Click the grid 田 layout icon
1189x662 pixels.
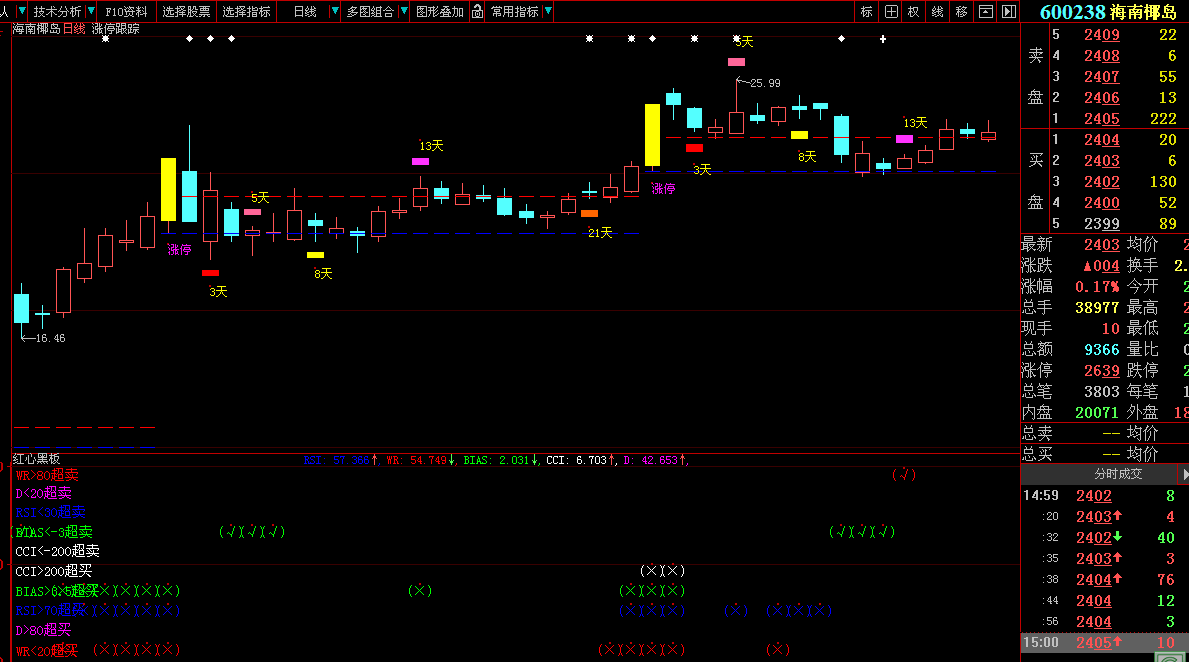890,12
